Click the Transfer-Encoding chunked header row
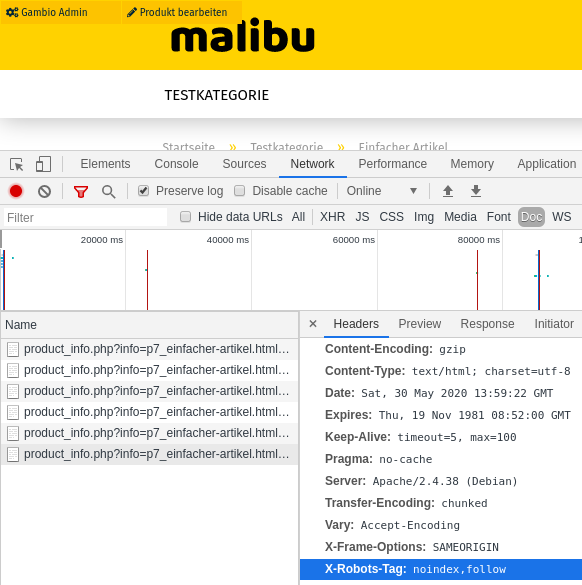 point(406,503)
